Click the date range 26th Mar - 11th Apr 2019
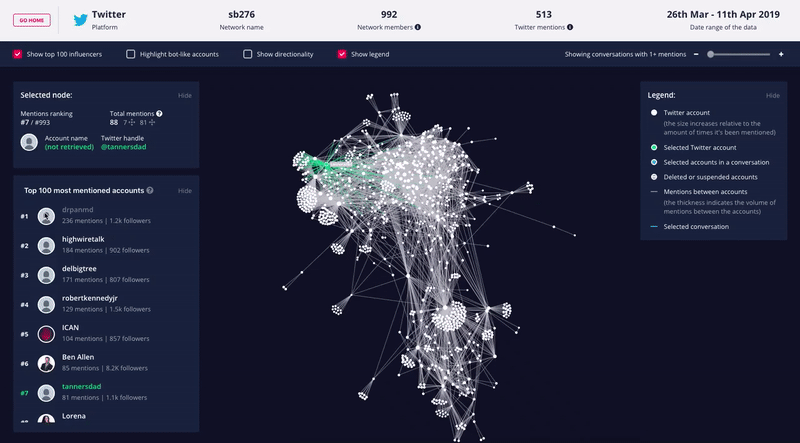Viewport: 800px width, 443px height. click(x=723, y=14)
